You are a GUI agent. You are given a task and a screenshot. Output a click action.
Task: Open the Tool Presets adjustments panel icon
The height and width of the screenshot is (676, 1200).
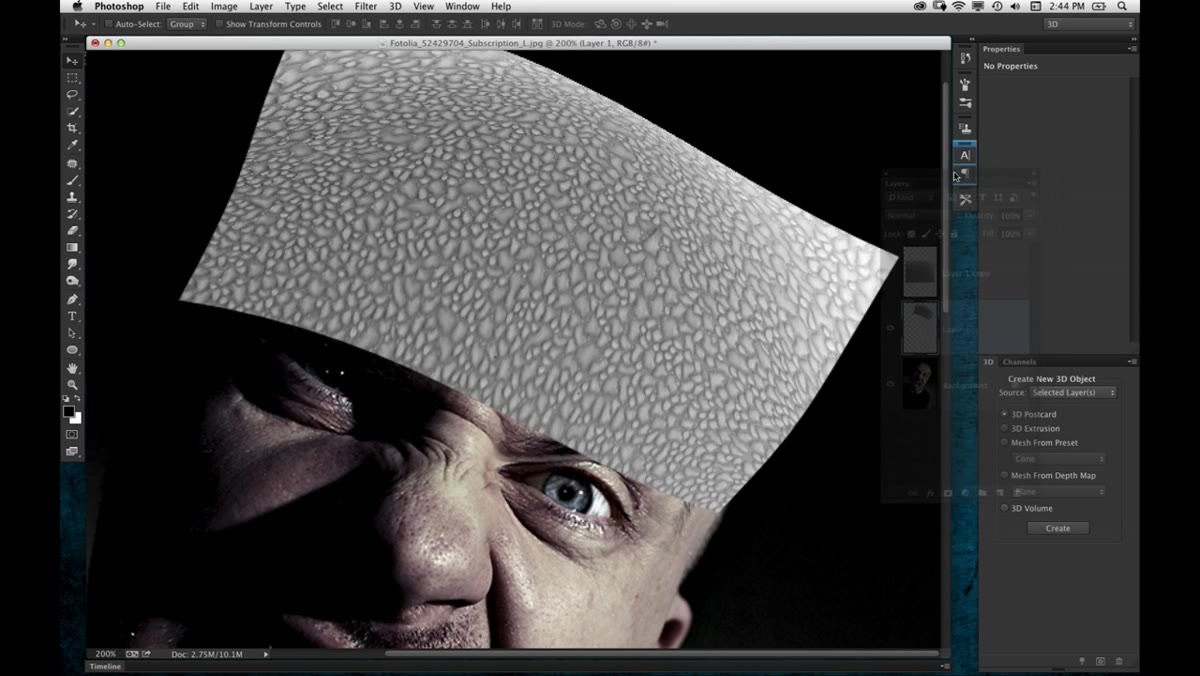click(x=965, y=103)
